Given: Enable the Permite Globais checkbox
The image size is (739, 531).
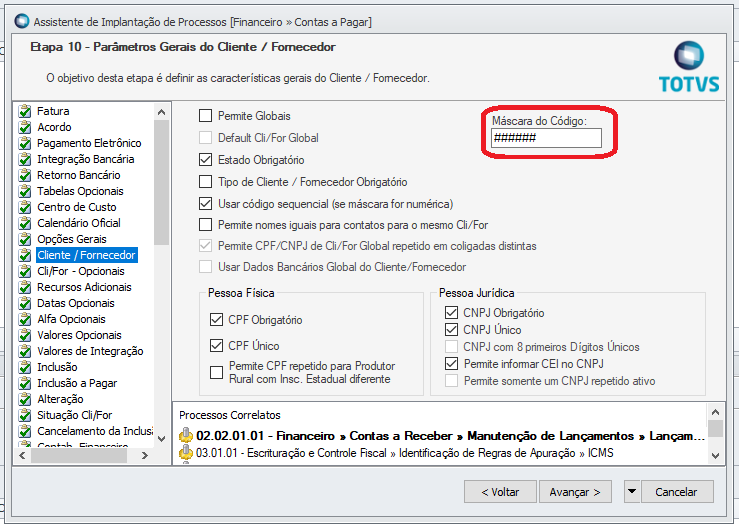Looking at the screenshot, I should pyautogui.click(x=205, y=116).
